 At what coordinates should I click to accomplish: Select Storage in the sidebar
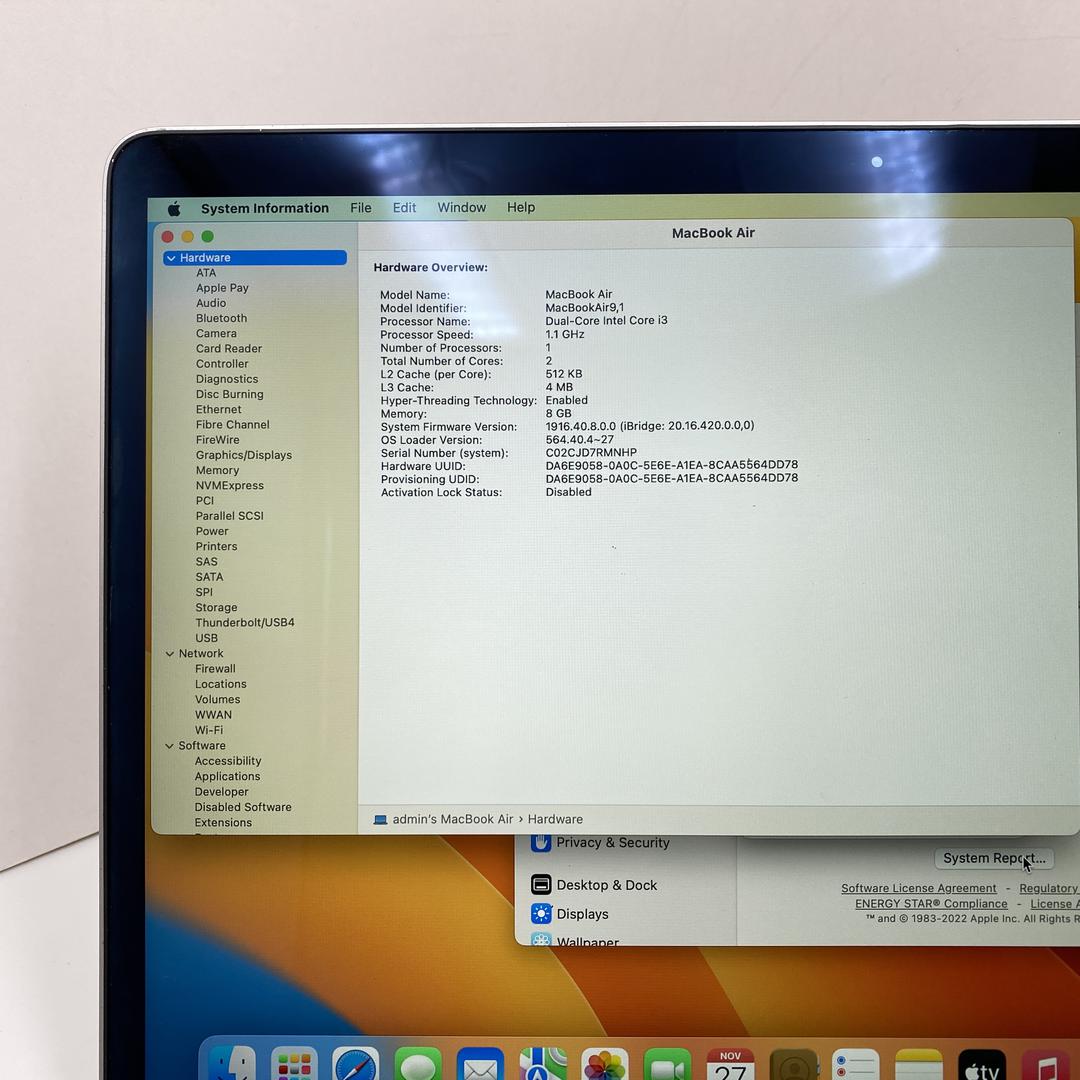tap(216, 608)
